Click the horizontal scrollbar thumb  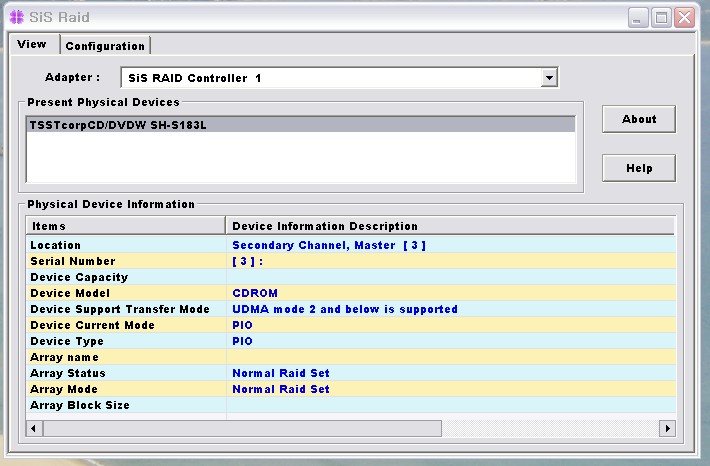(242, 428)
